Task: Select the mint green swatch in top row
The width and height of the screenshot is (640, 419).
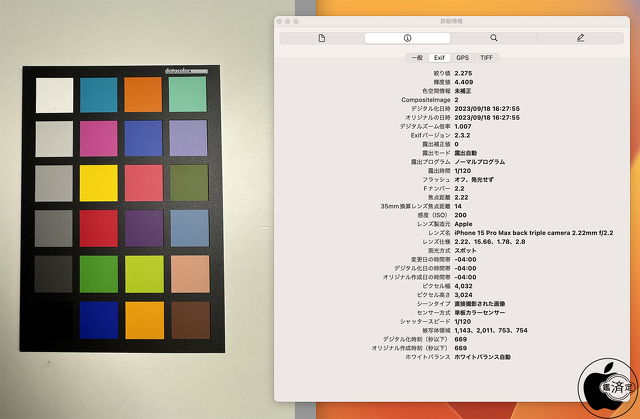Action: click(188, 93)
